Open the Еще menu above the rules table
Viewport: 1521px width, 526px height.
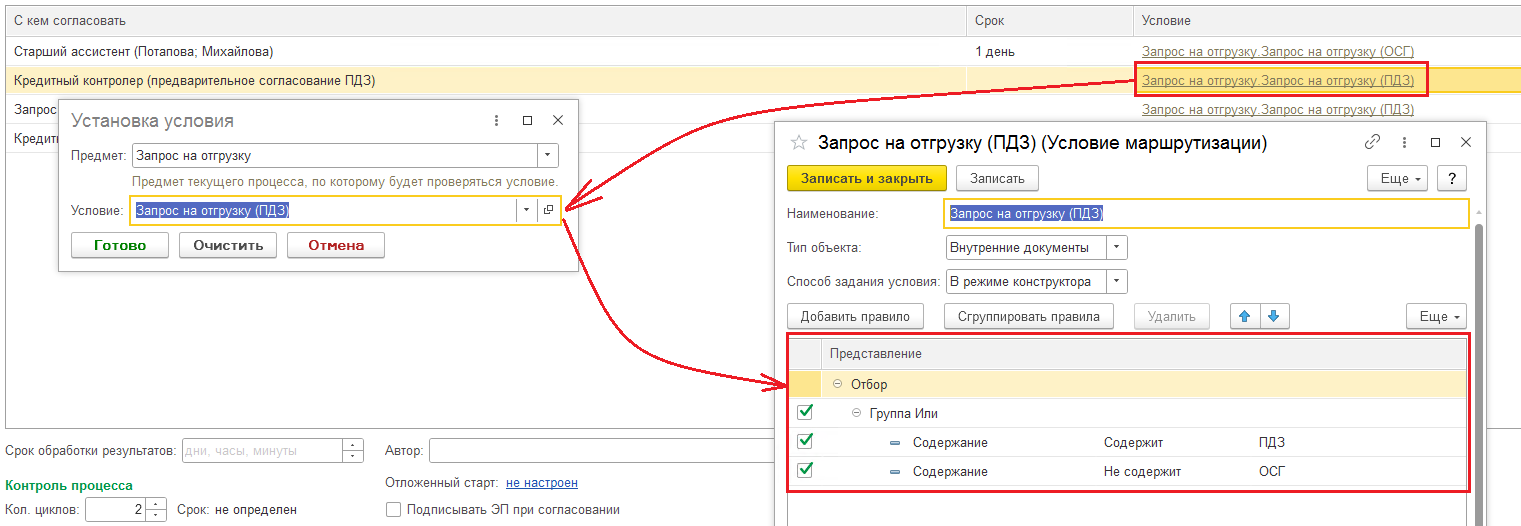tap(1435, 317)
